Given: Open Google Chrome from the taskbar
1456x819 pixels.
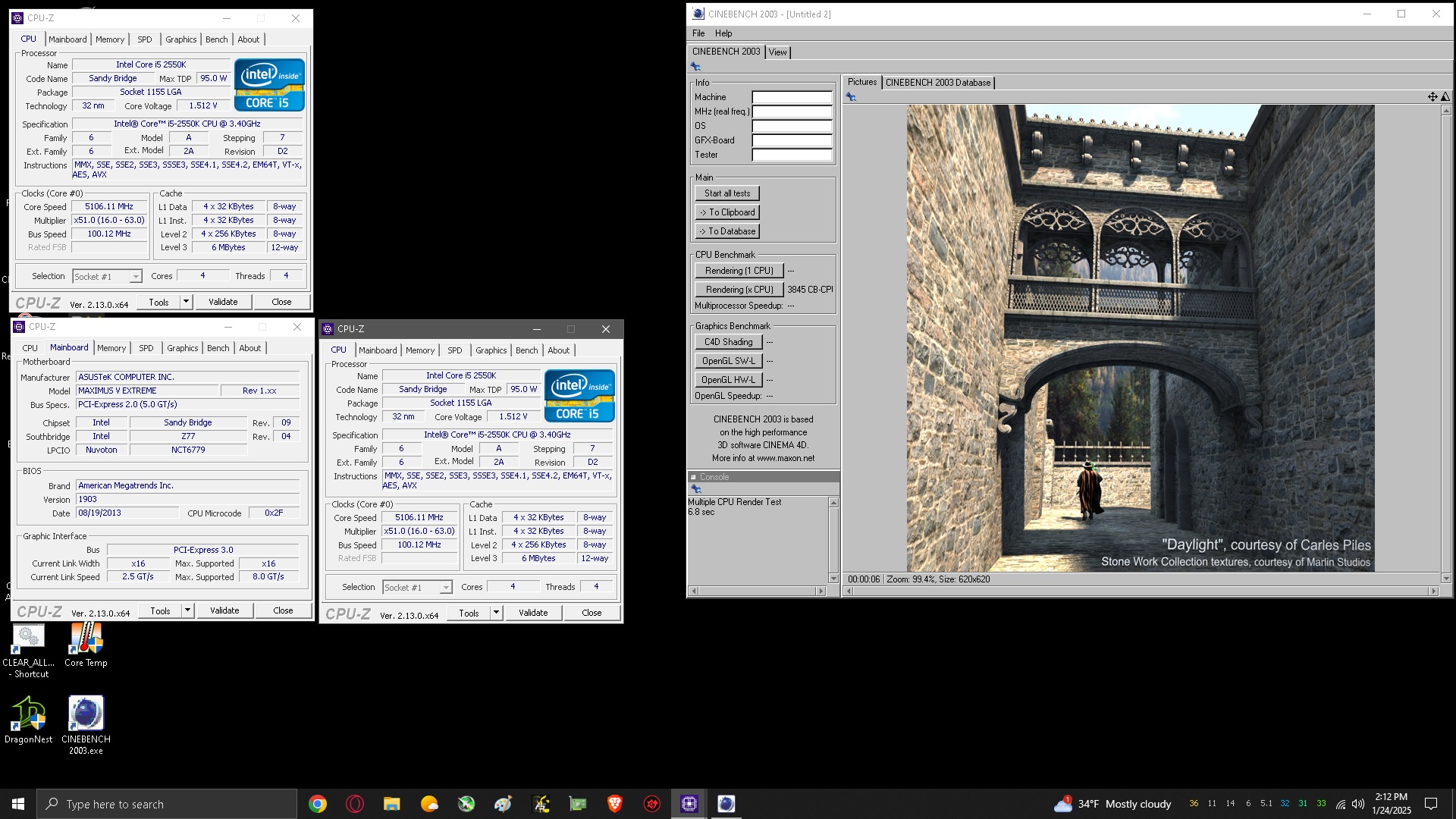Looking at the screenshot, I should click(318, 804).
